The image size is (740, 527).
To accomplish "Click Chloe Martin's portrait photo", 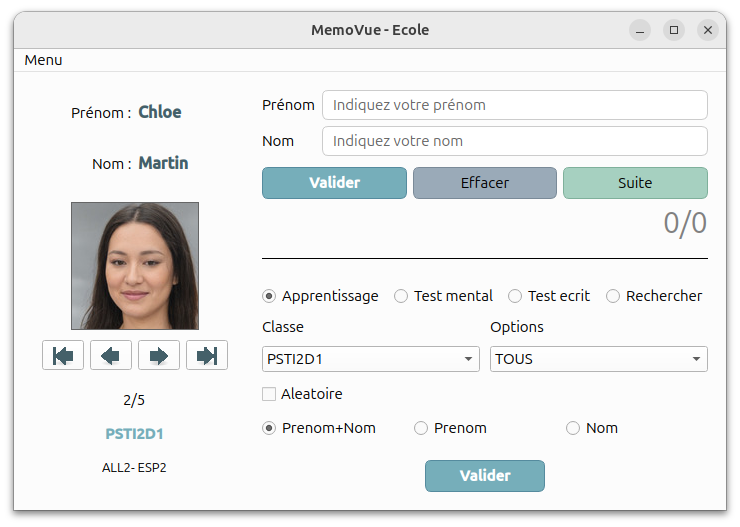I will point(135,266).
